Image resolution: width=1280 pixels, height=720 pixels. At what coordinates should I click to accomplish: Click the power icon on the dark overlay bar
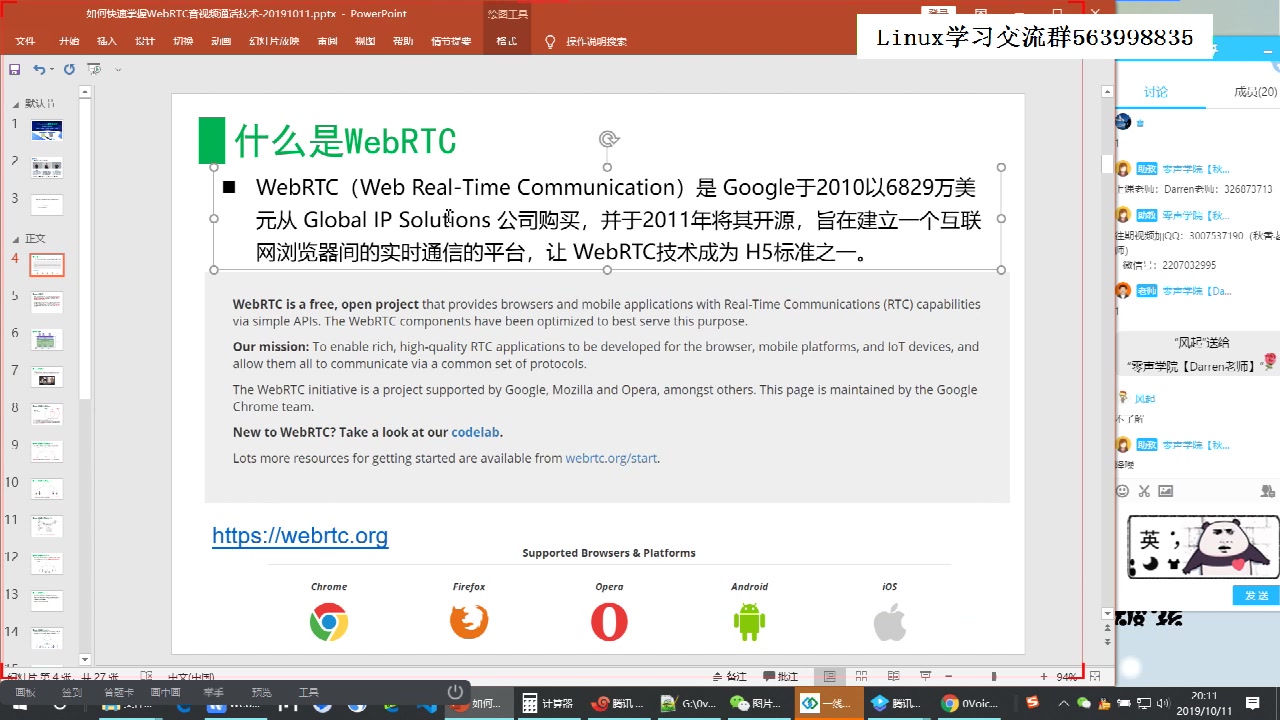455,692
